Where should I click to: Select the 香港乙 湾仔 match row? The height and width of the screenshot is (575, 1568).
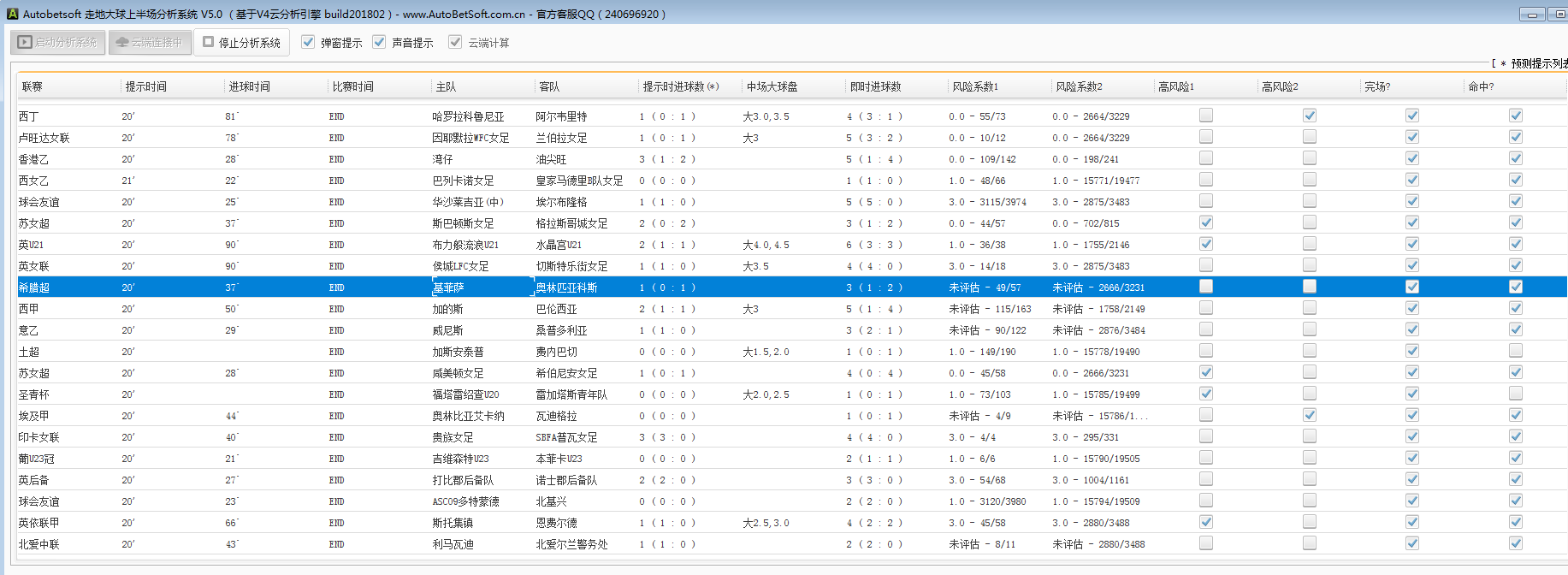(x=442, y=159)
